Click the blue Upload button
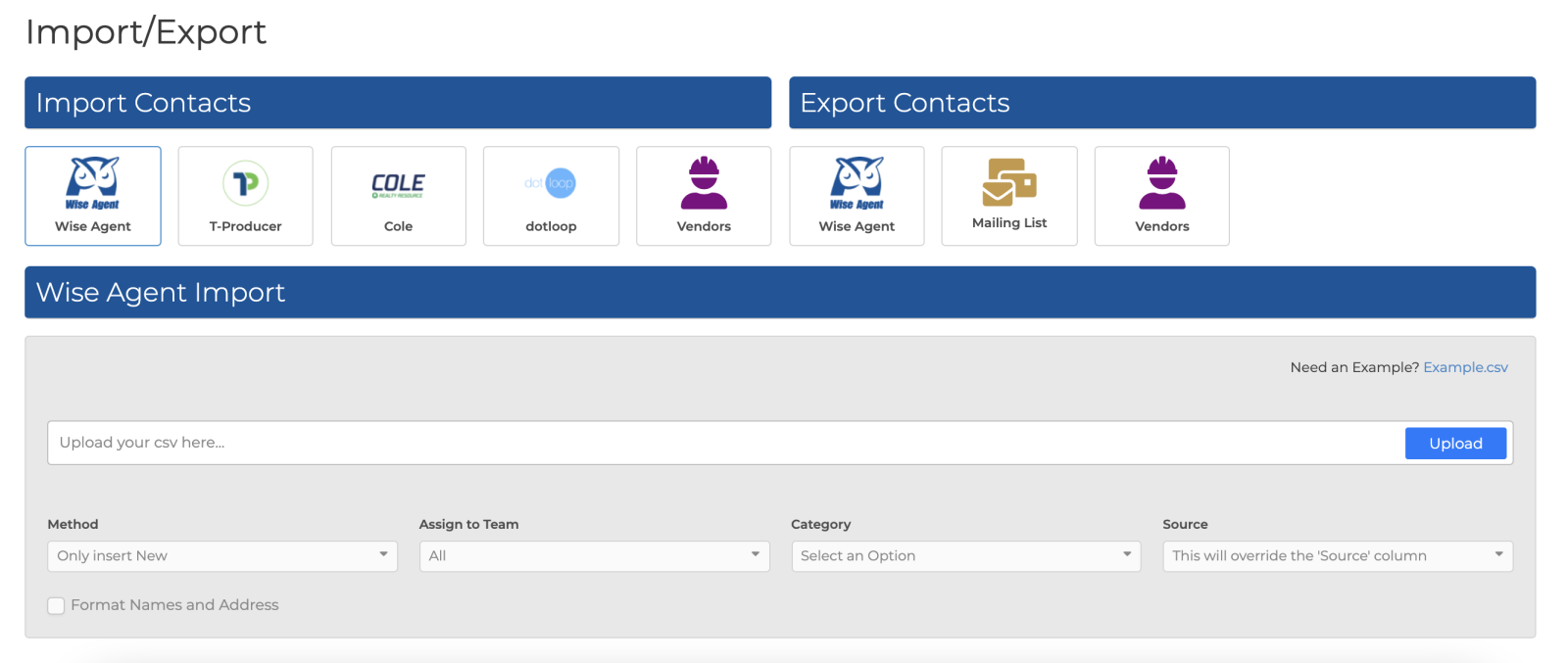This screenshot has width=1568, height=663. (x=1455, y=444)
